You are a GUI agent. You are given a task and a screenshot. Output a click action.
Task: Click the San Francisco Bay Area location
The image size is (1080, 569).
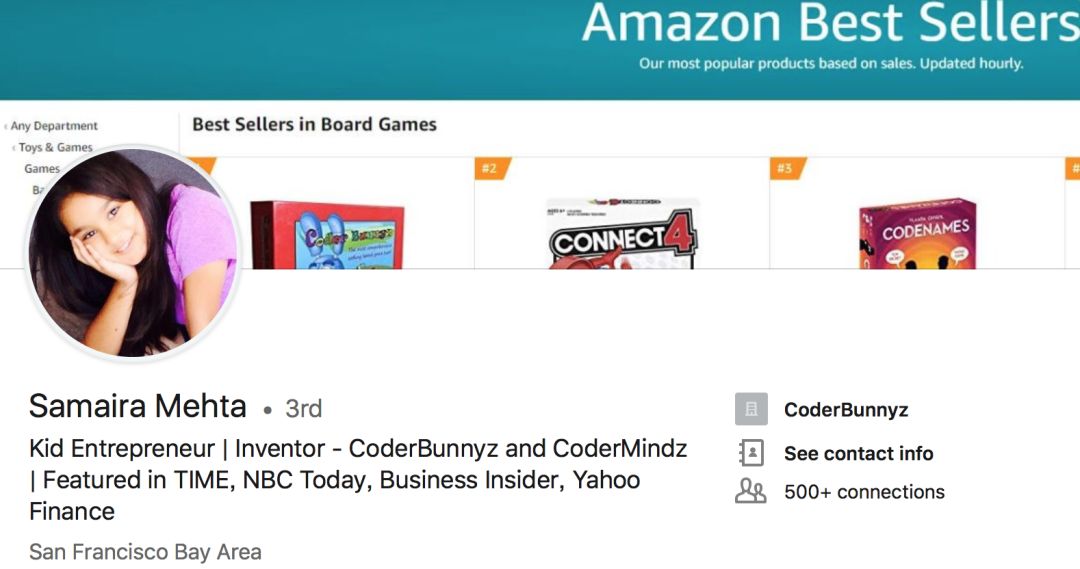[x=145, y=552]
